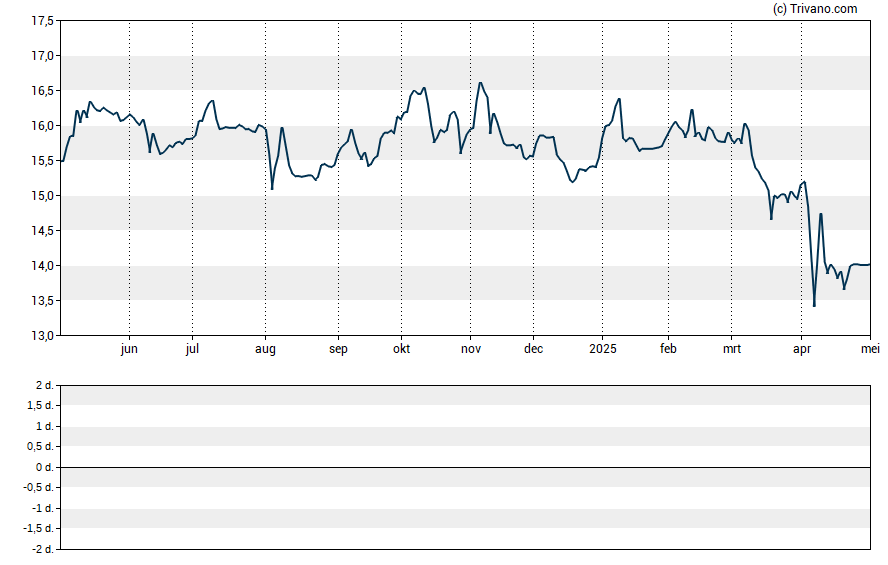The width and height of the screenshot is (888, 565).
Task: Click the 17,5 price axis value
Action: [42, 21]
